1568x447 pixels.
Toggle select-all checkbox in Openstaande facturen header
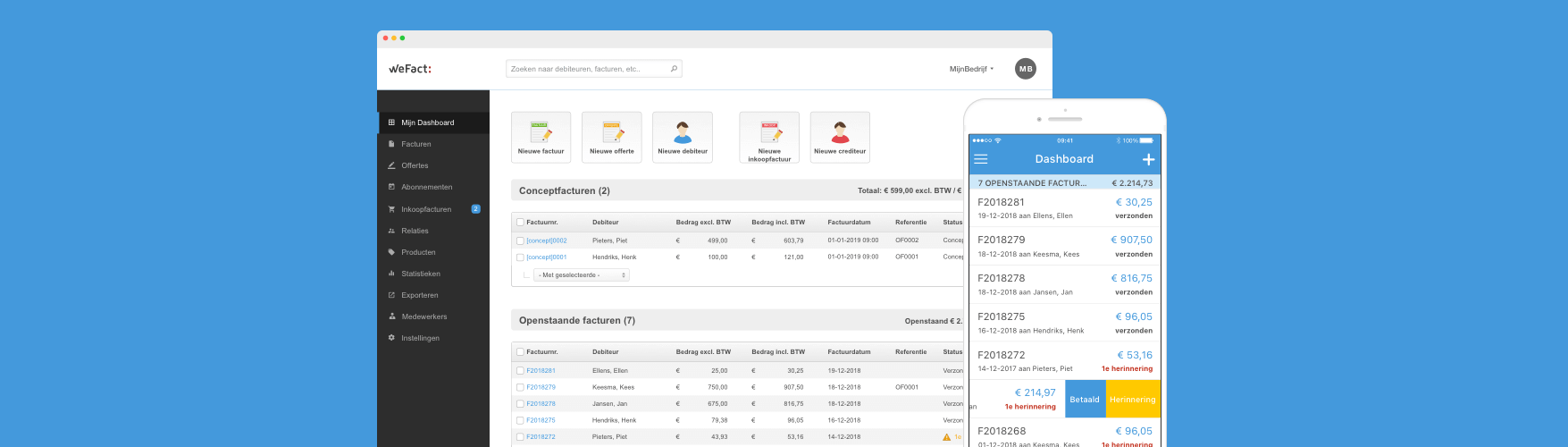(520, 352)
